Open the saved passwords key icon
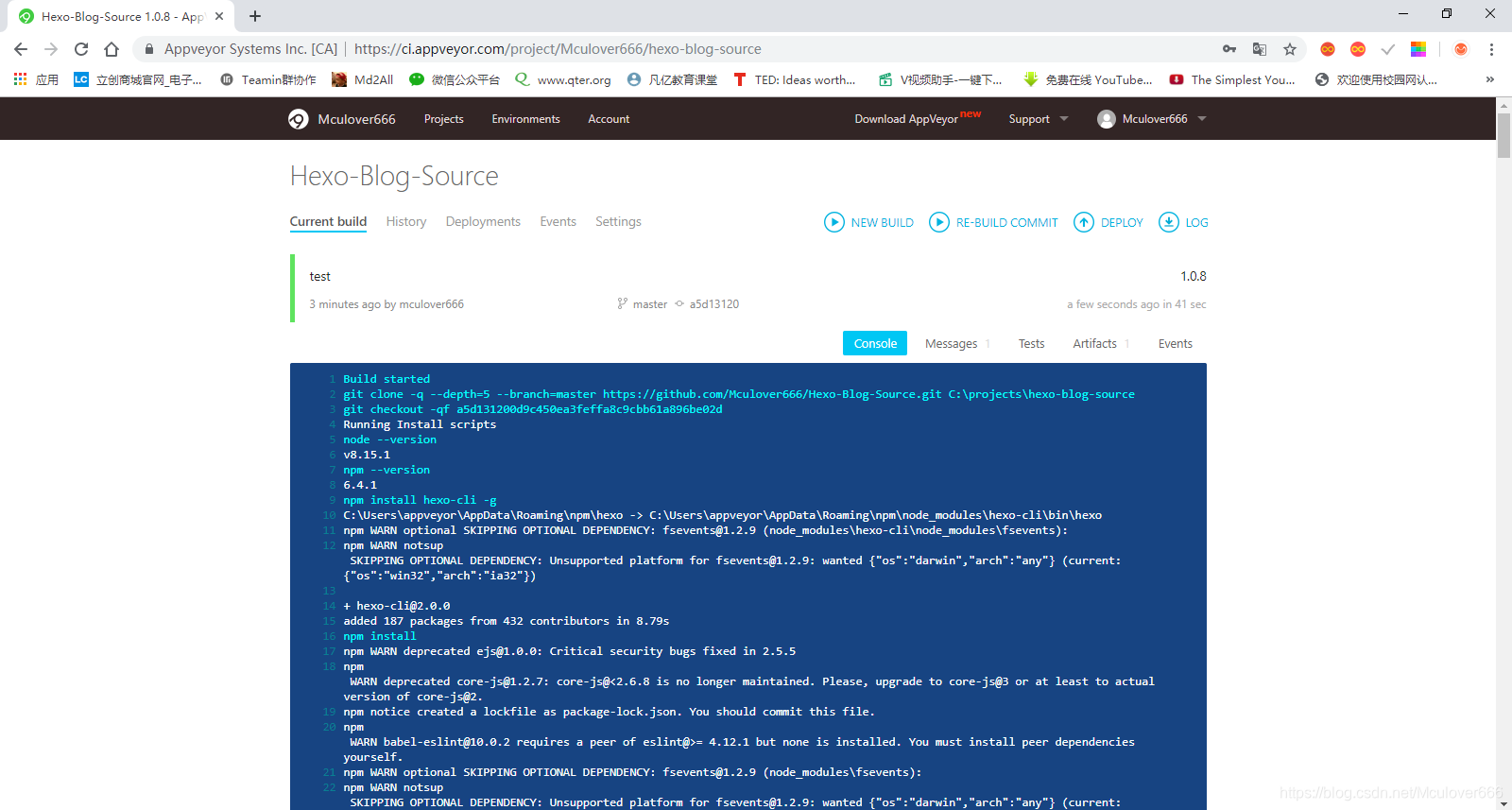The width and height of the screenshot is (1512, 810). click(1229, 49)
